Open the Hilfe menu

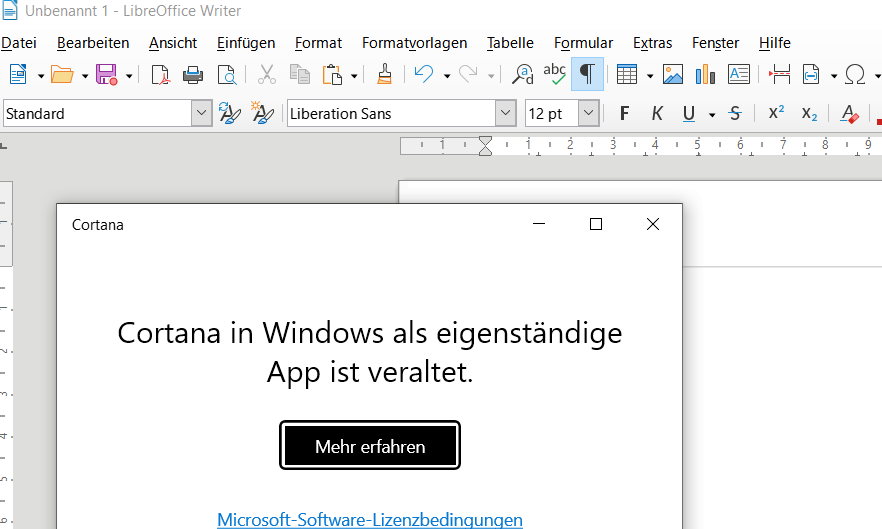point(775,43)
